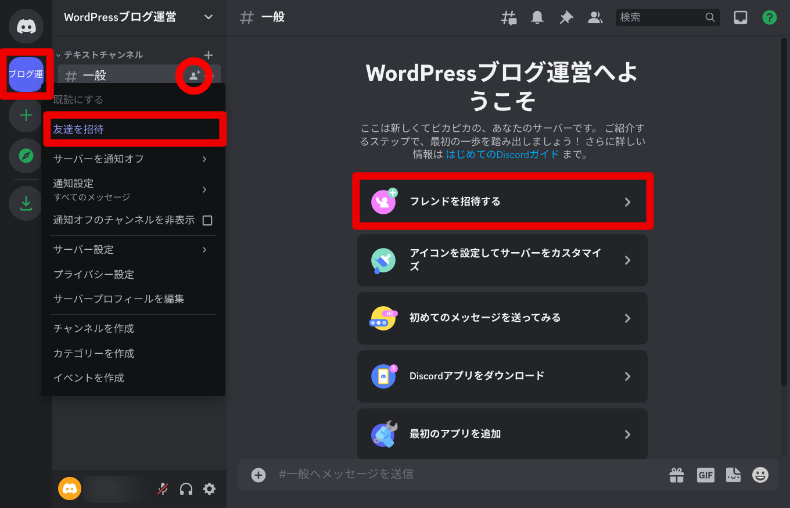Open the sticker picker icon
This screenshot has width=790, height=508.
[x=733, y=475]
